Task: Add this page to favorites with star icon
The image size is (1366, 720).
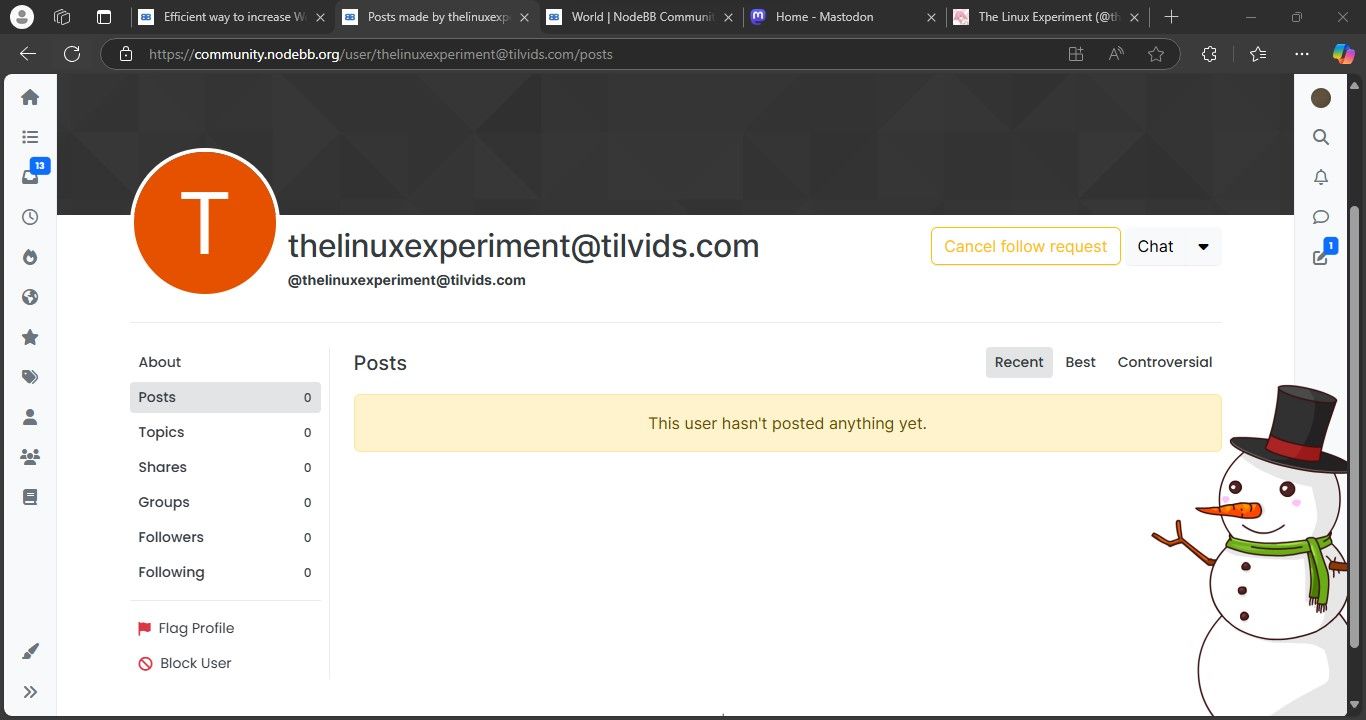Action: [1156, 54]
